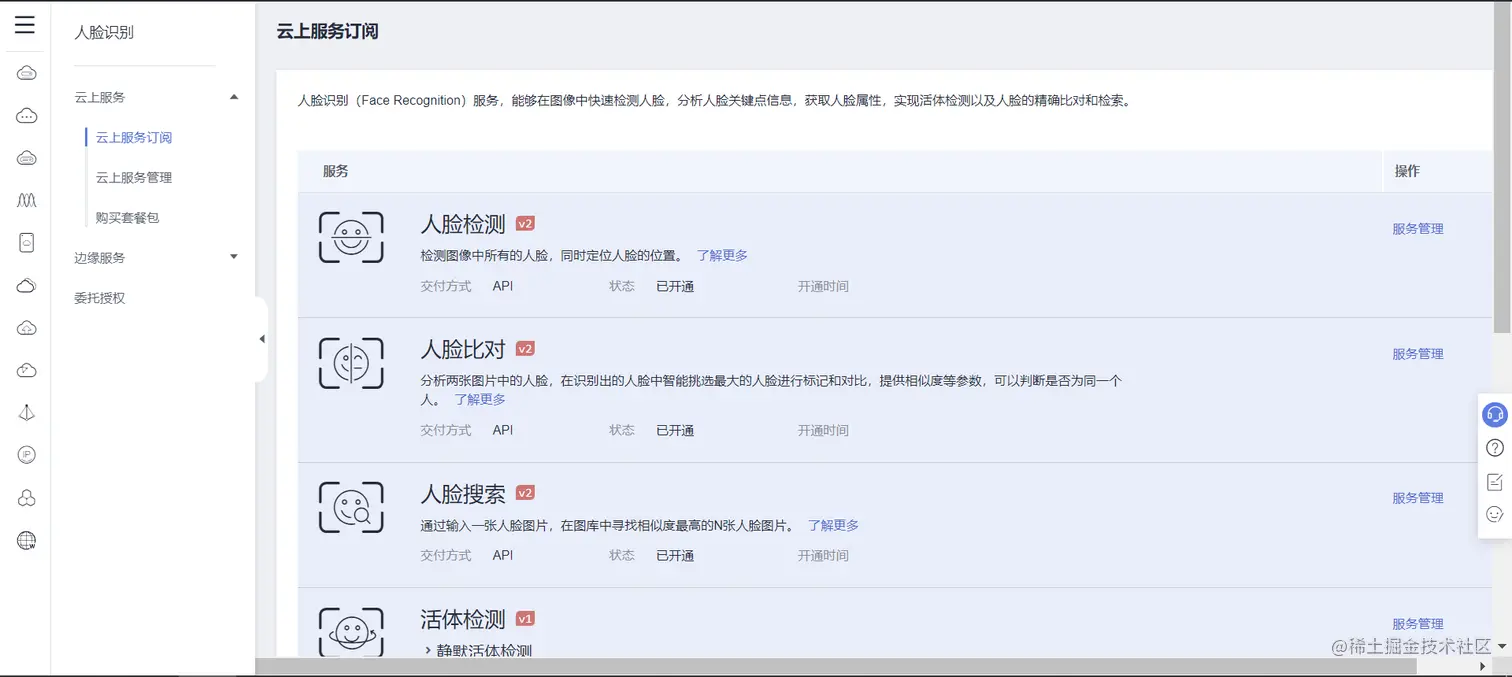Open 委托授权 in sidebar

click(x=100, y=298)
